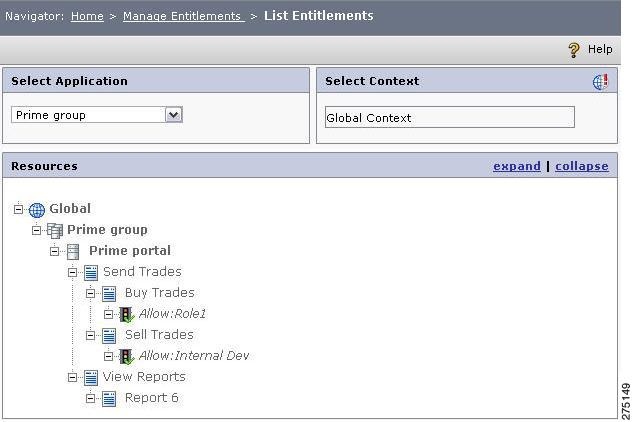634x422 pixels.
Task: Collapse the Buy Trades node
Action: tap(90, 293)
